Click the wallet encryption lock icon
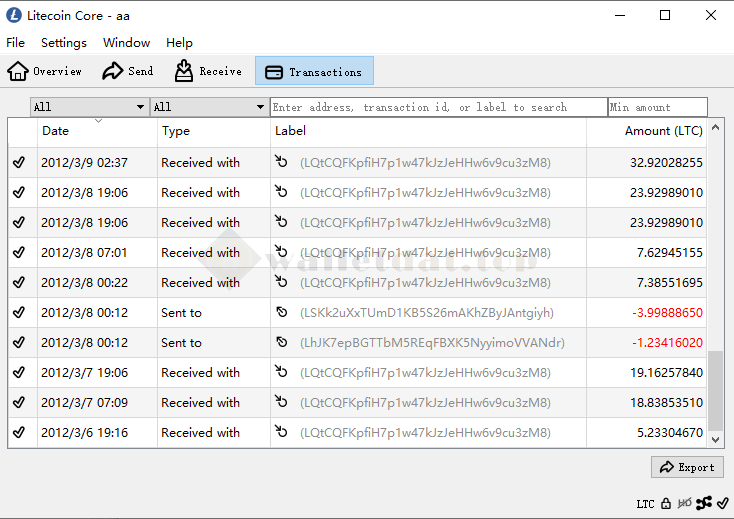 [x=665, y=503]
